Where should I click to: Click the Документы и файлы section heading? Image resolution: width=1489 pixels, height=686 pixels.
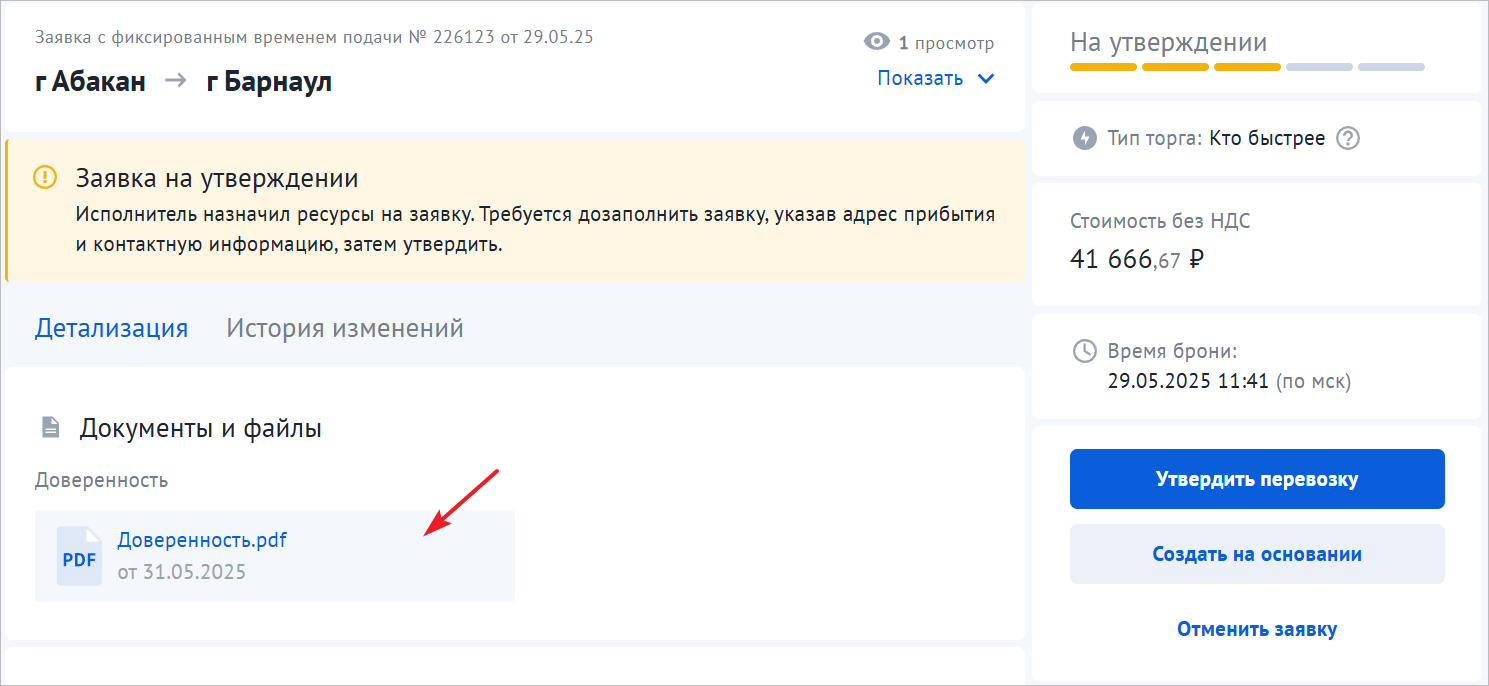coord(201,429)
